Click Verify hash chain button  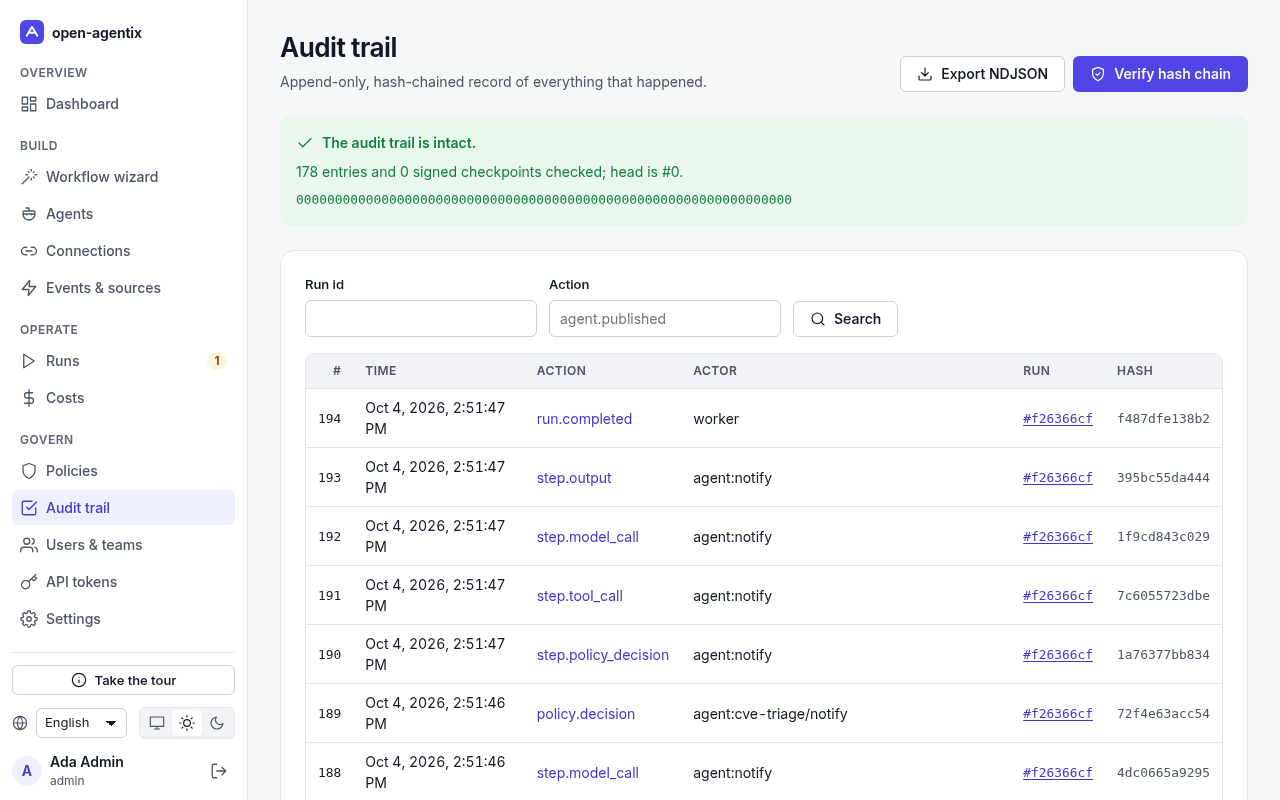pos(1160,74)
